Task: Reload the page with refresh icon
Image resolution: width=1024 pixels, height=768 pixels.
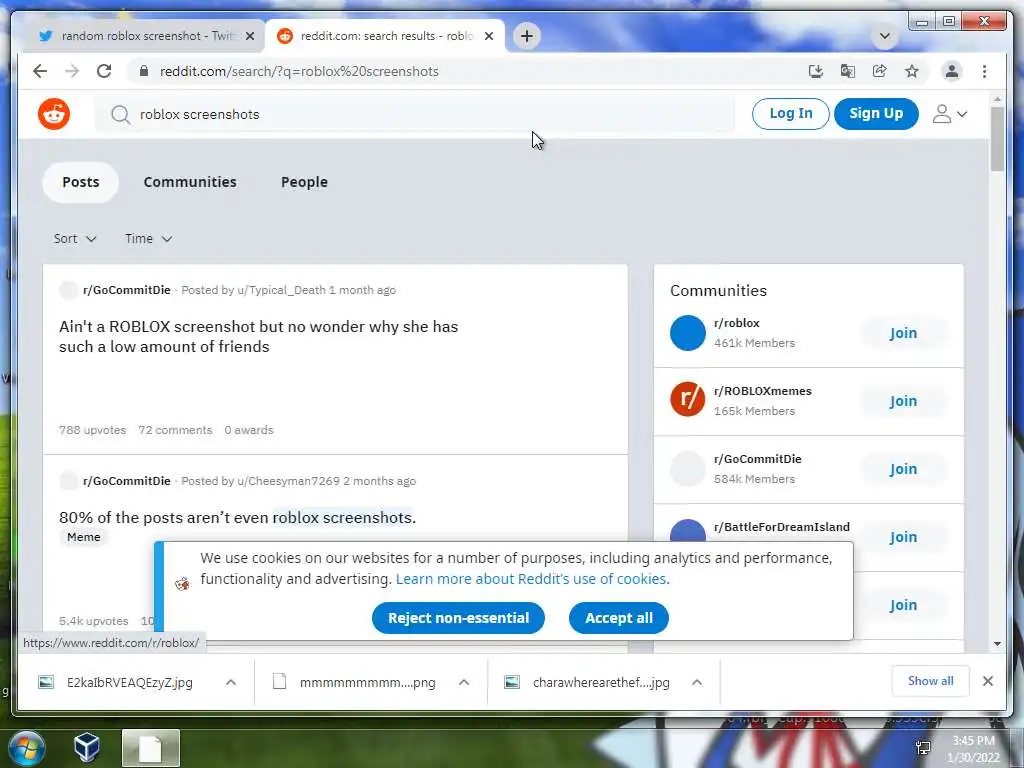Action: 104,71
